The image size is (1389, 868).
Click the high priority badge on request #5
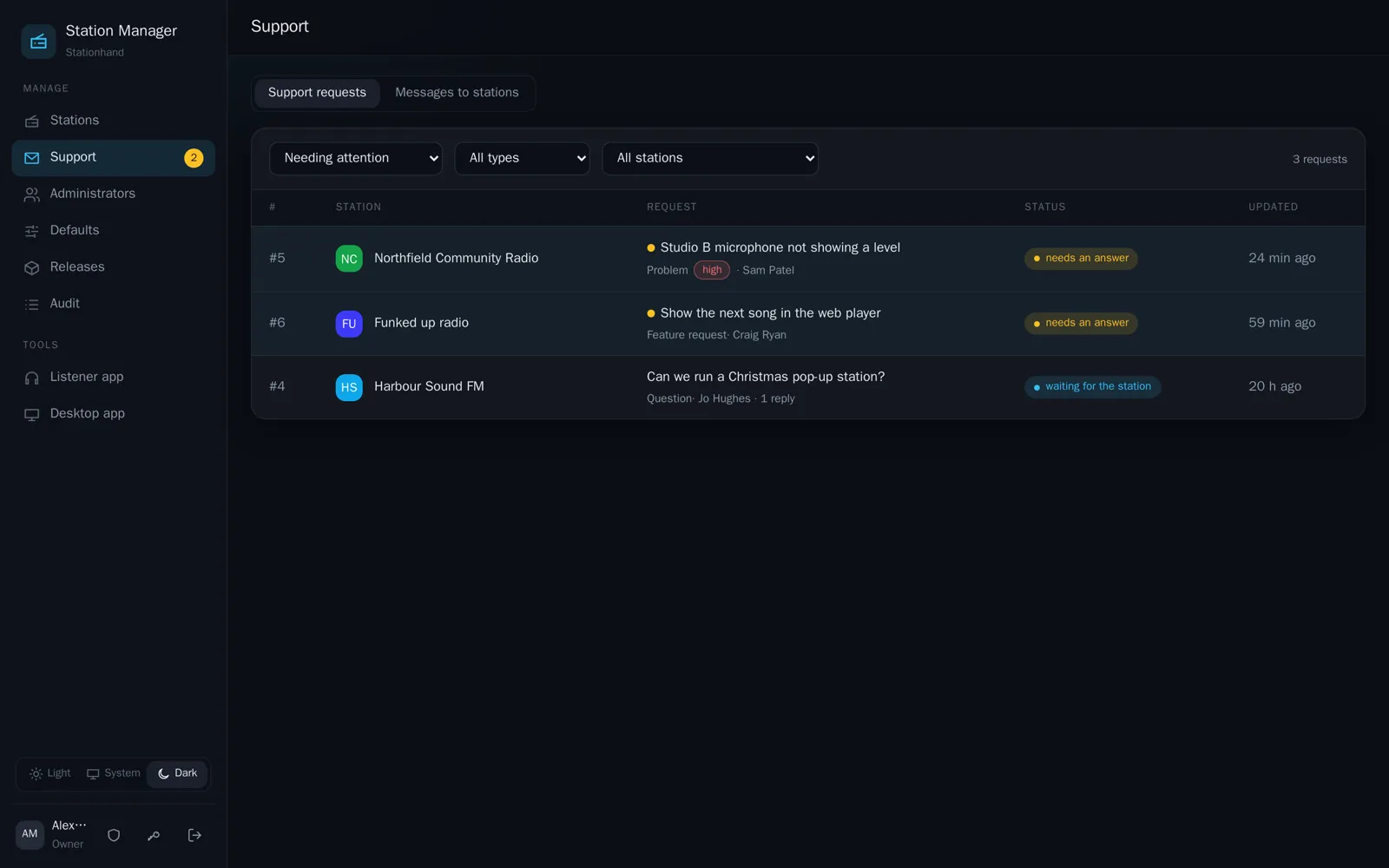[712, 270]
